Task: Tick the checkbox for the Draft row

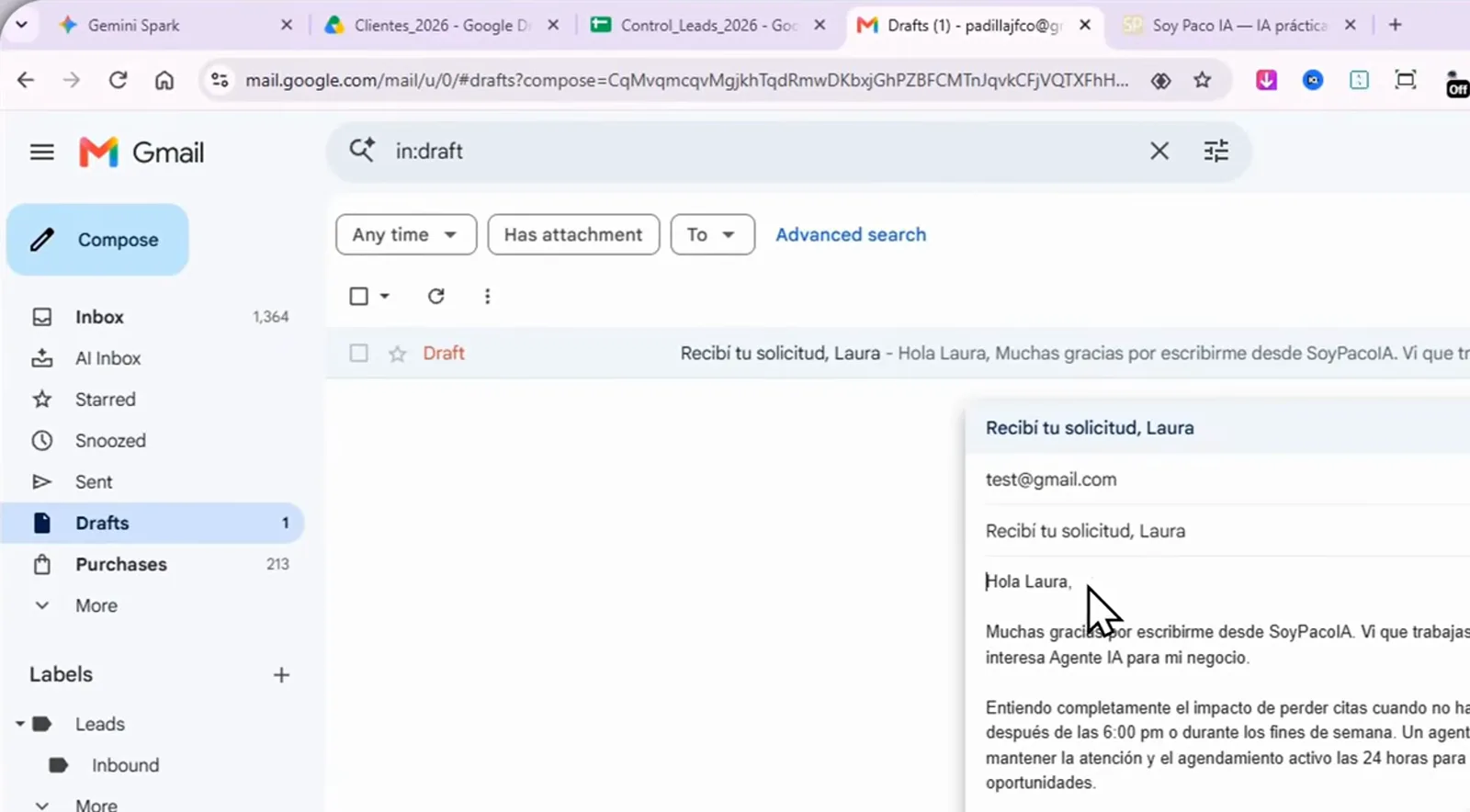Action: (x=359, y=353)
